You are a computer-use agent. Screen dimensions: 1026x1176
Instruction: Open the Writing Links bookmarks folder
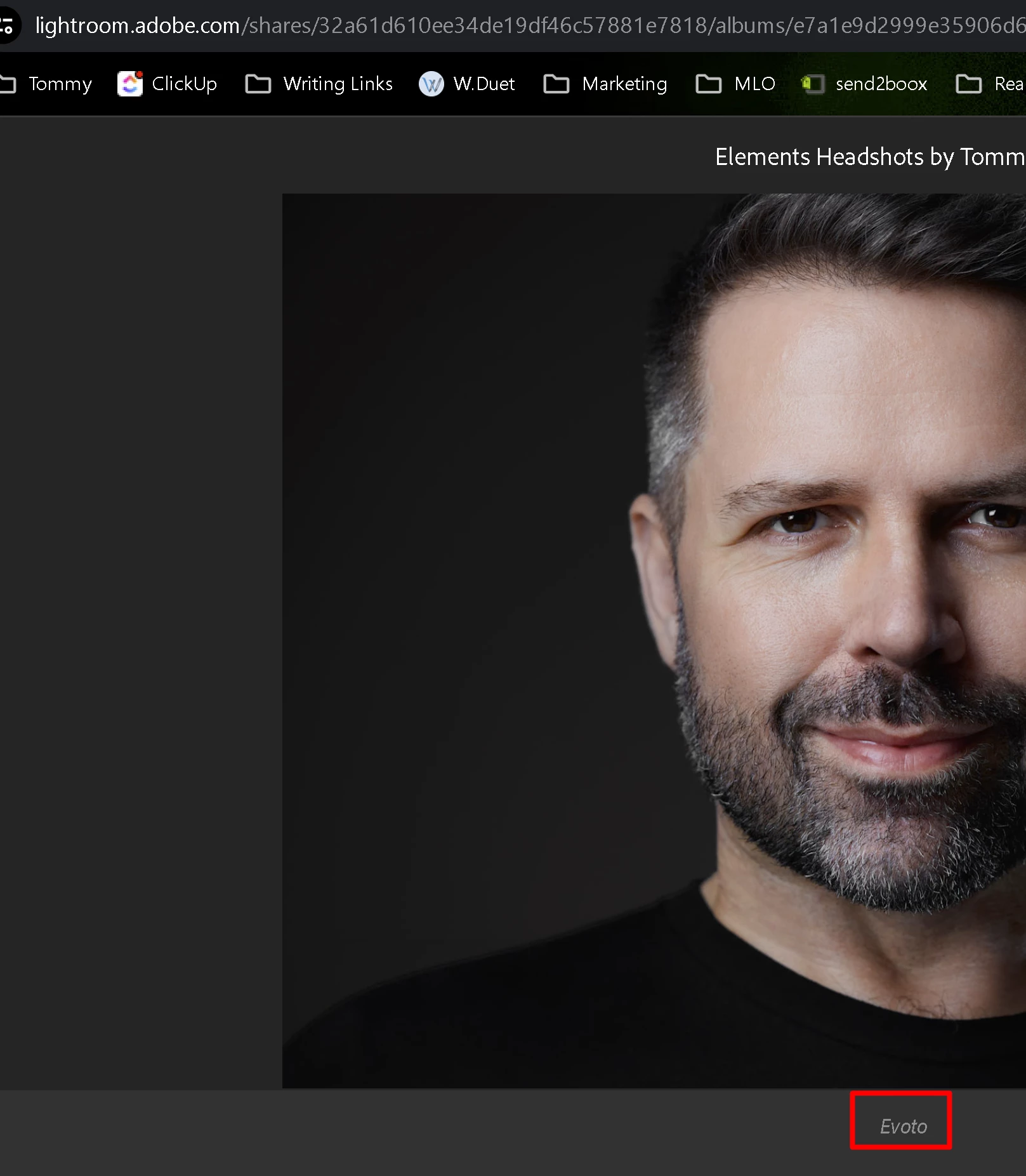(319, 84)
